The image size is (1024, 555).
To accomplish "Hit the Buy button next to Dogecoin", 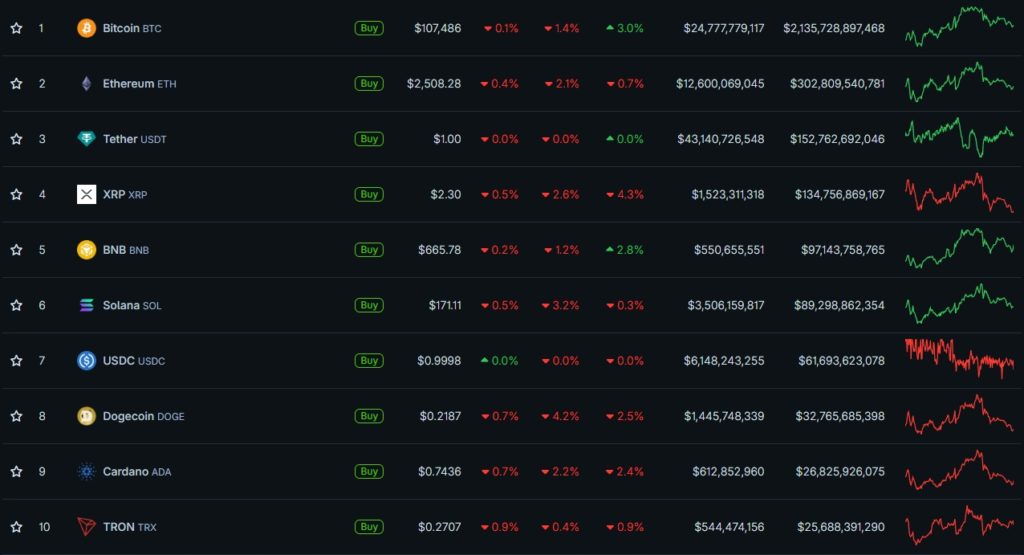I will tap(369, 416).
